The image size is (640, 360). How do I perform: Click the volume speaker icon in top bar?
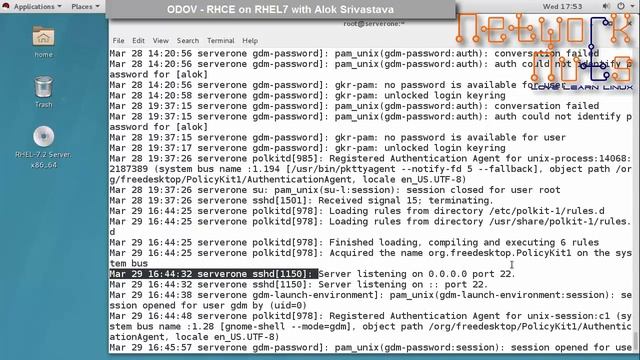(x=606, y=6)
